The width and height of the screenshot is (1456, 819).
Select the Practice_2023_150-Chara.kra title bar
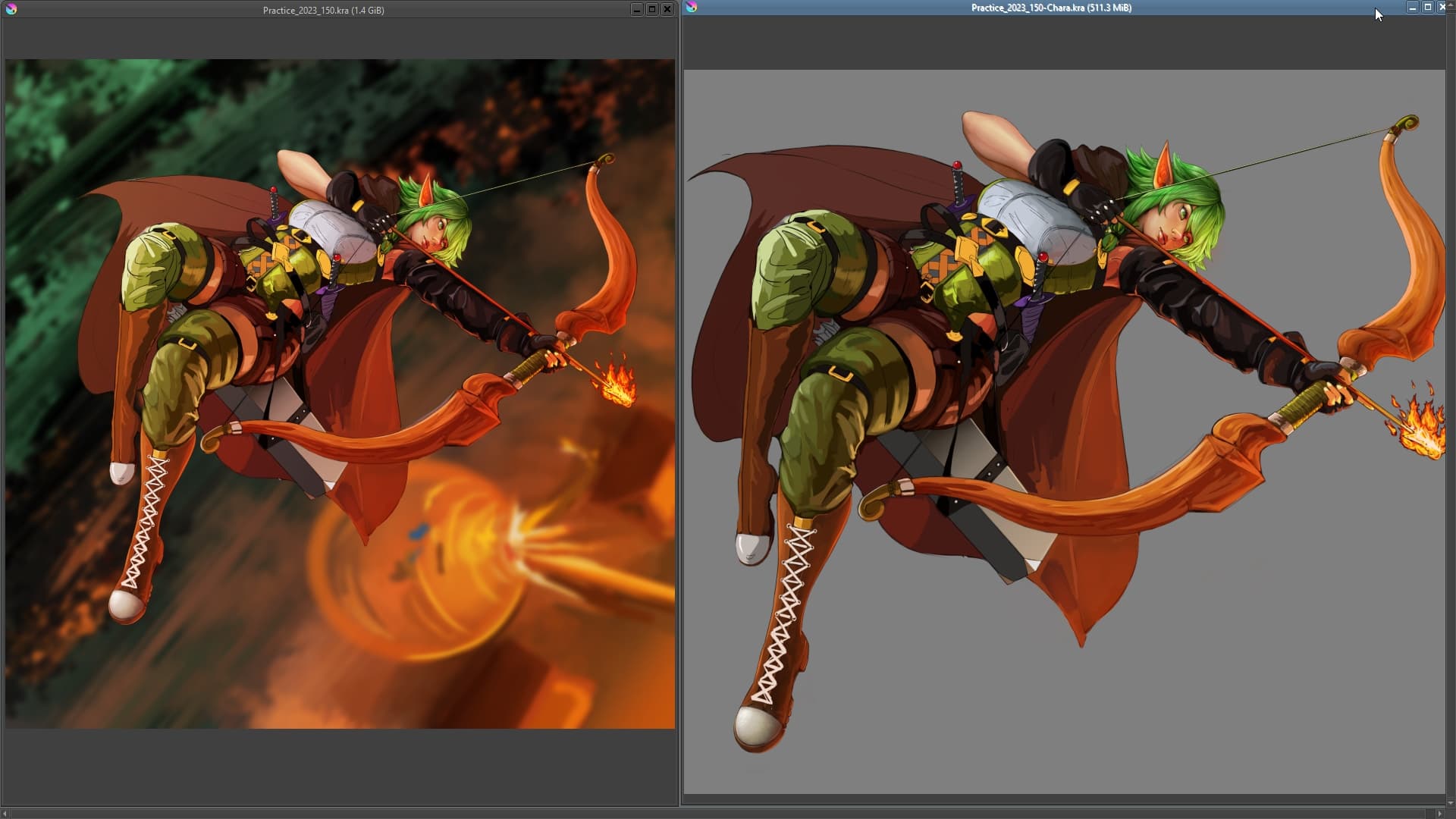1052,8
